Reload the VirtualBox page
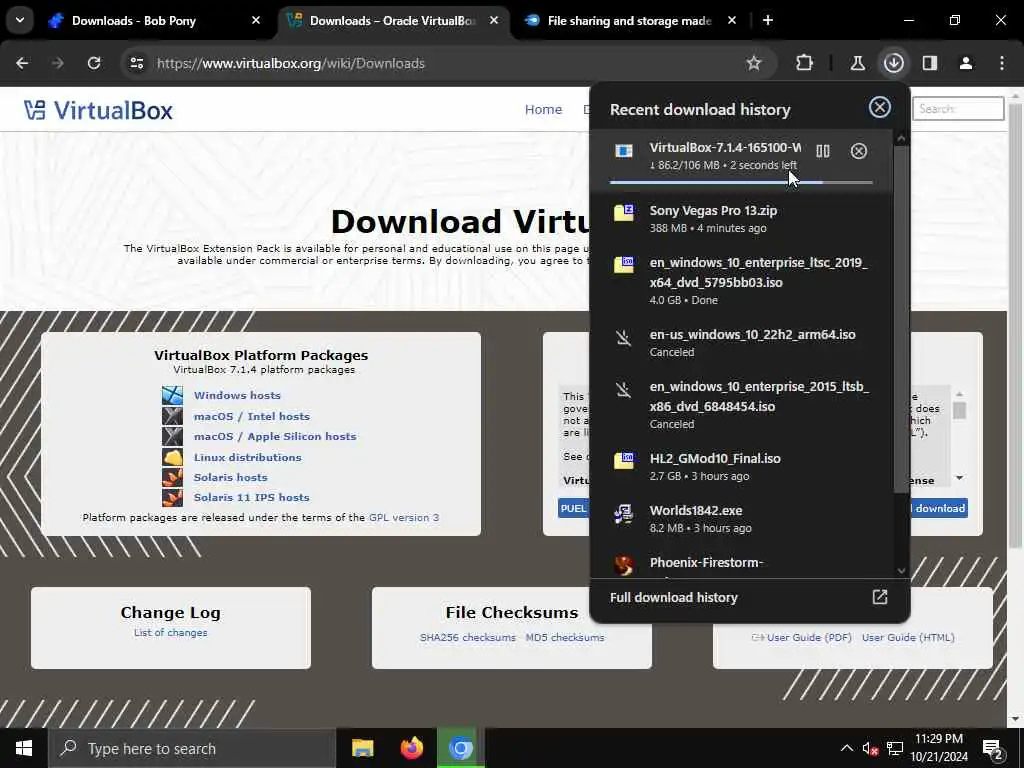This screenshot has width=1024, height=768. pyautogui.click(x=94, y=63)
